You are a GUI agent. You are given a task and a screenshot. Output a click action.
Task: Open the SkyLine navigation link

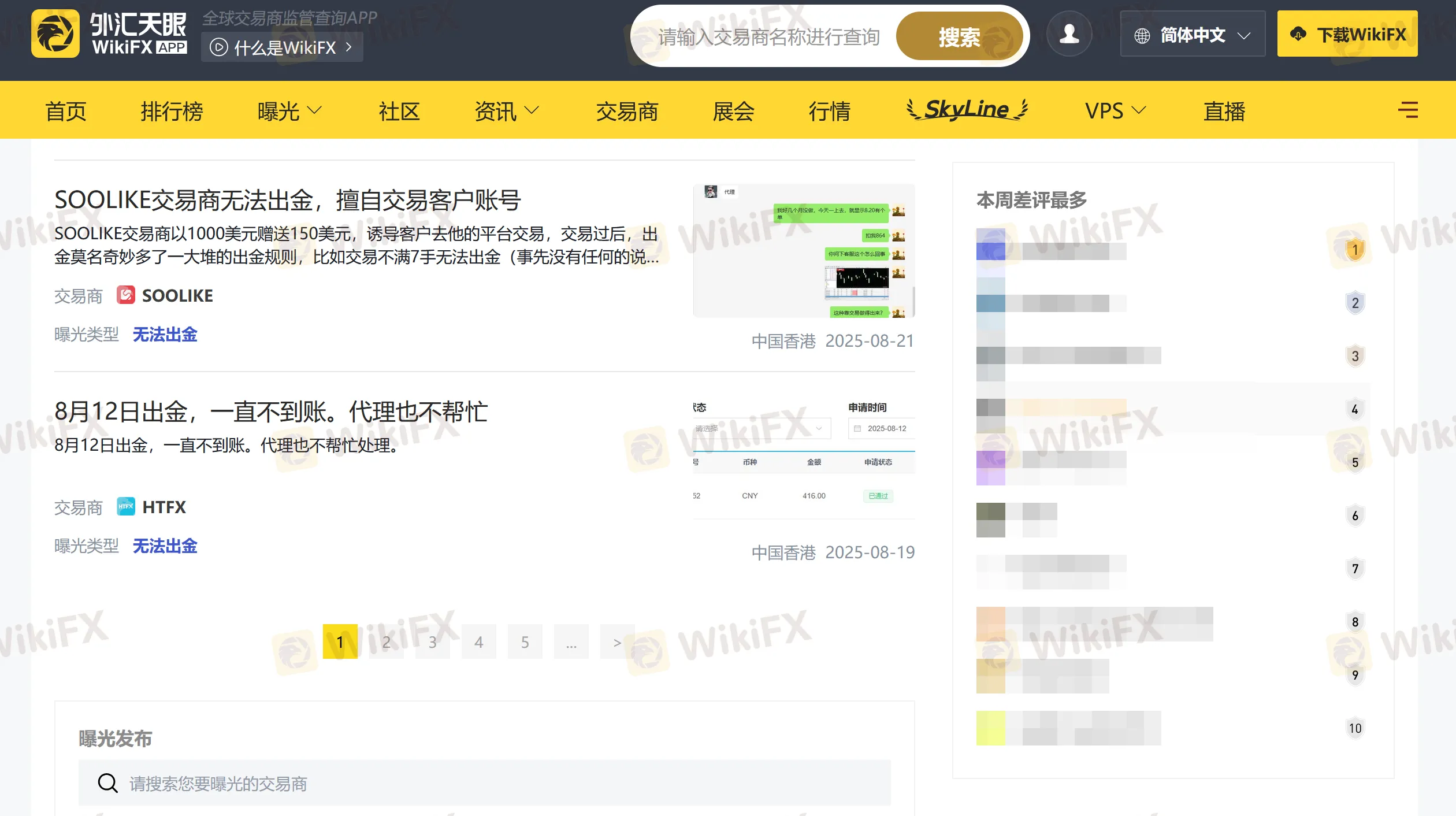967,109
